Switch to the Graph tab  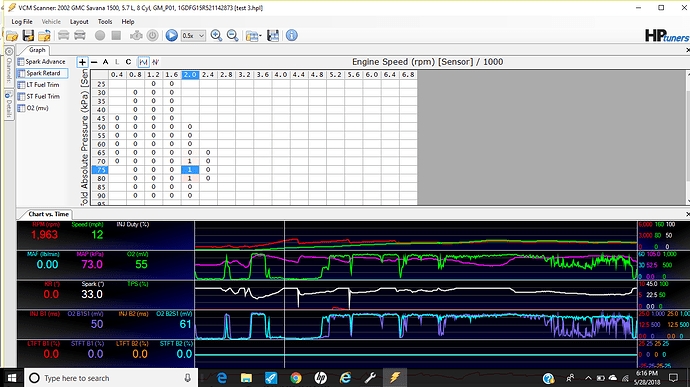(37, 50)
